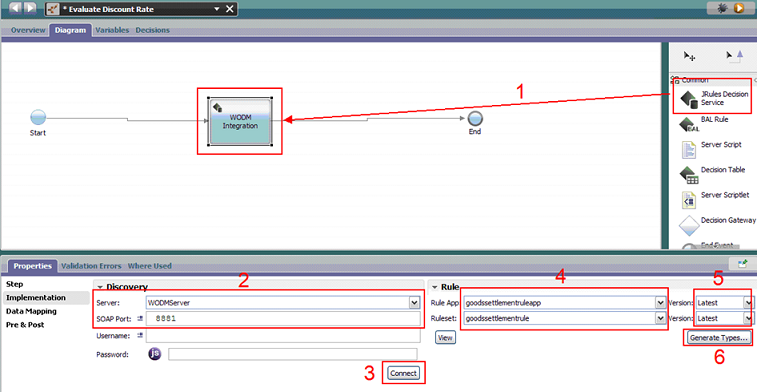This screenshot has width=757, height=392.
Task: Go to the Decisions tab
Action: click(x=153, y=30)
